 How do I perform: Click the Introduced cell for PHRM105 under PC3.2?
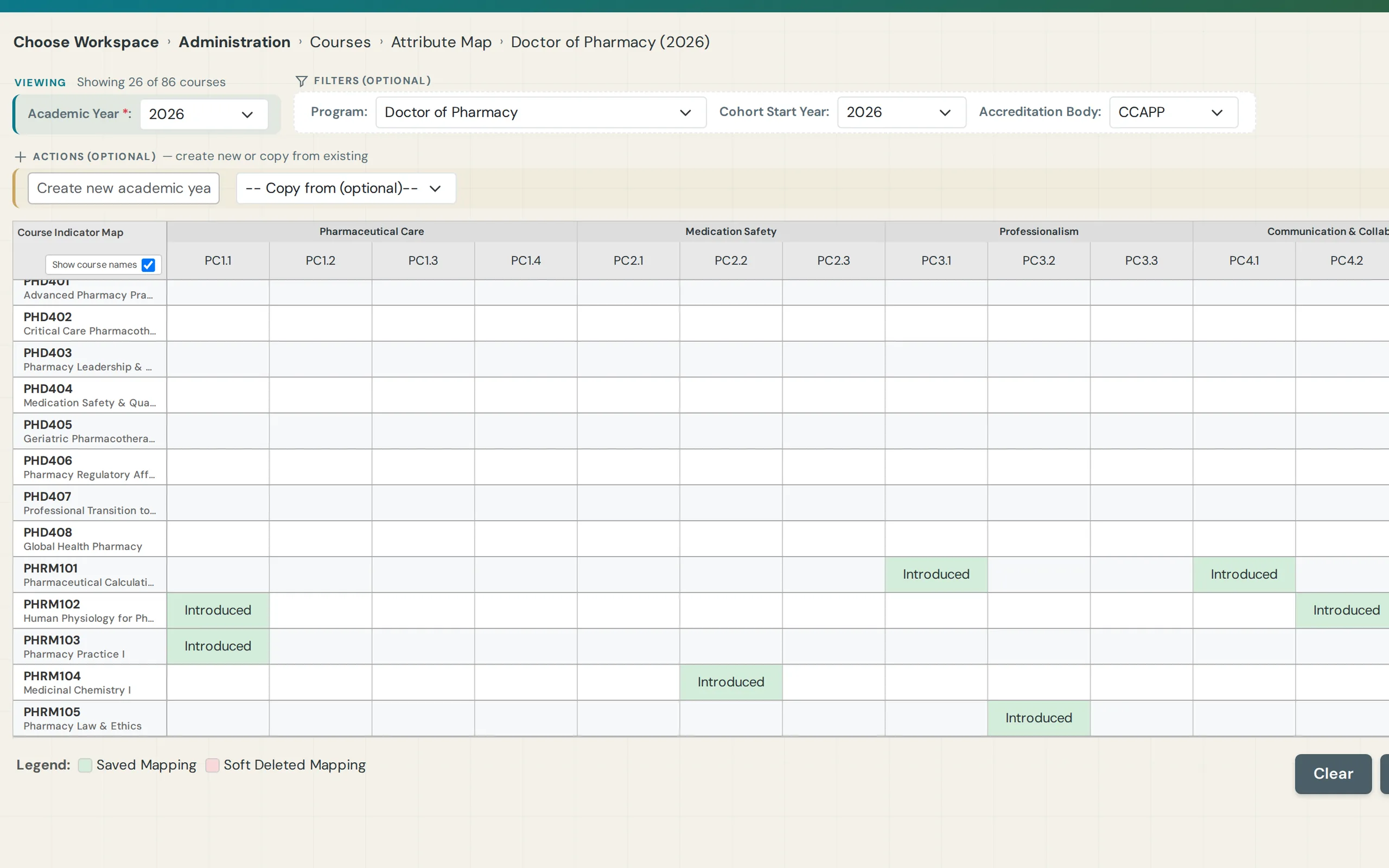(x=1039, y=718)
